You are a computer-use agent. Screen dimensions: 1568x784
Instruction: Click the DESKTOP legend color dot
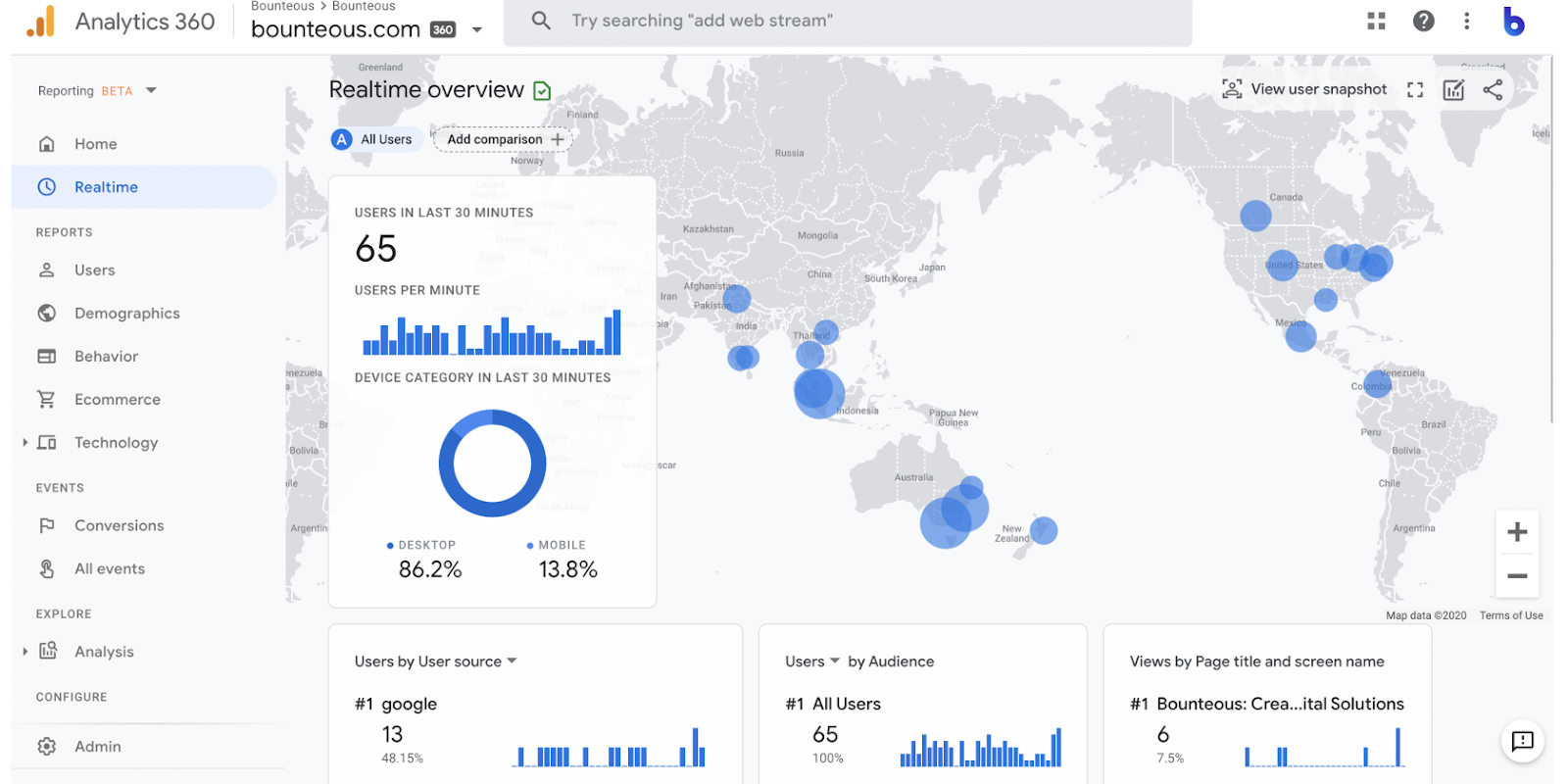[390, 546]
